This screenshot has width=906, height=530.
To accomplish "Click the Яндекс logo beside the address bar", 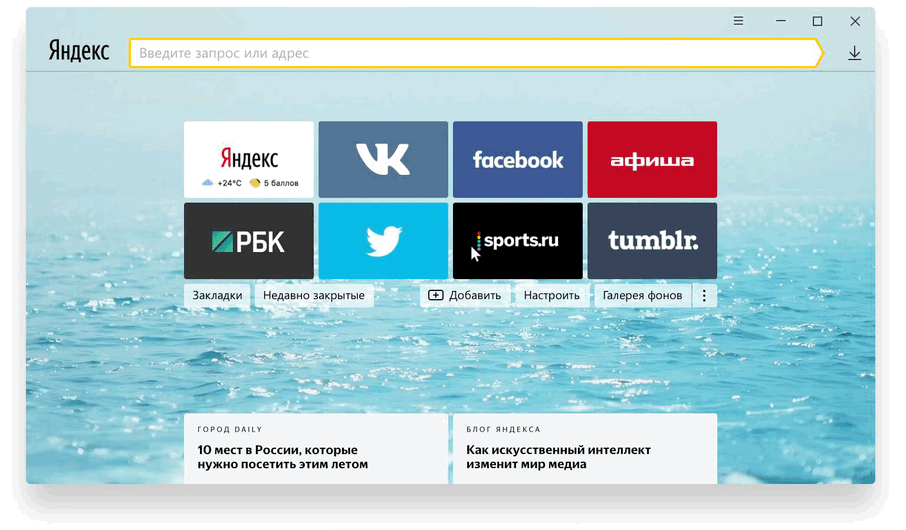I will click(79, 51).
